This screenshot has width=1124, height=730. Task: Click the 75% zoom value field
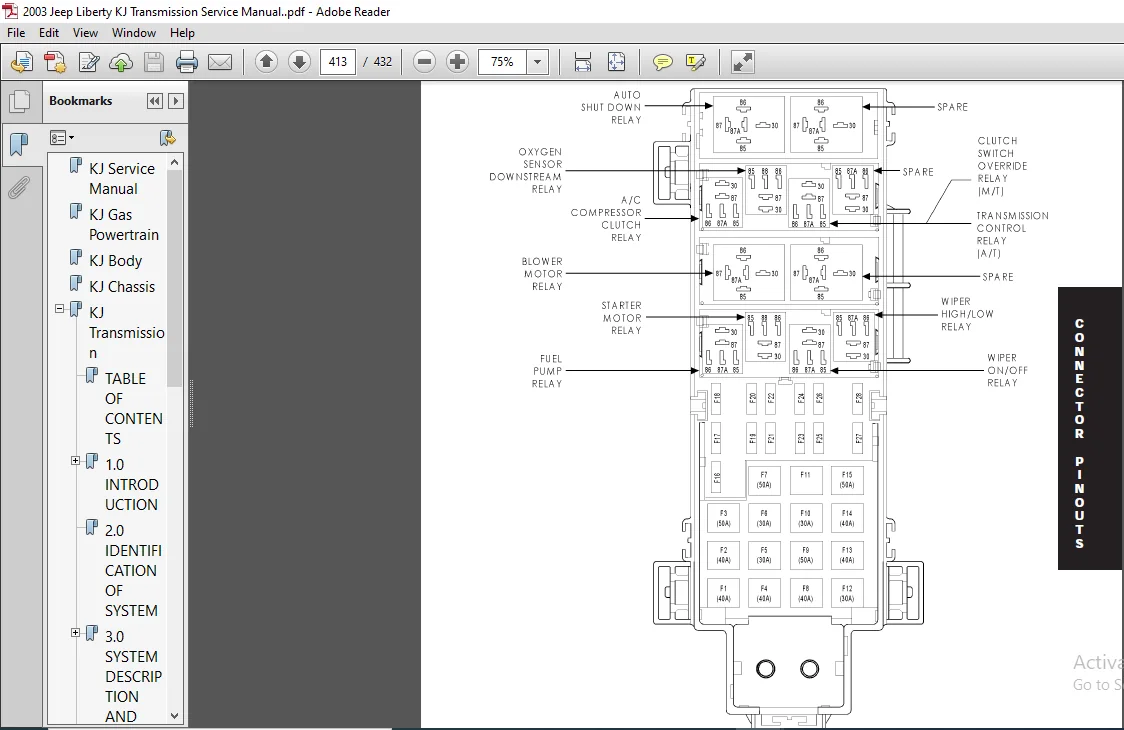click(502, 62)
